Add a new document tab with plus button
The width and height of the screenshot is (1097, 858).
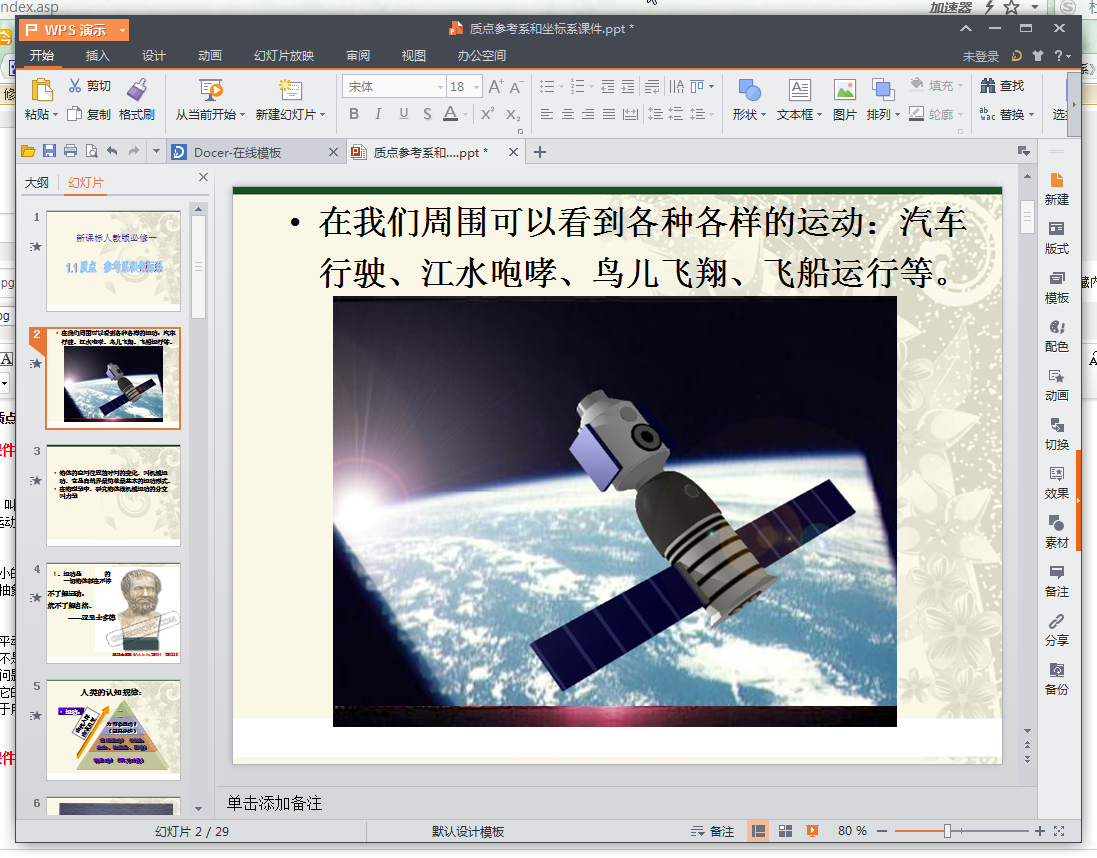click(539, 152)
